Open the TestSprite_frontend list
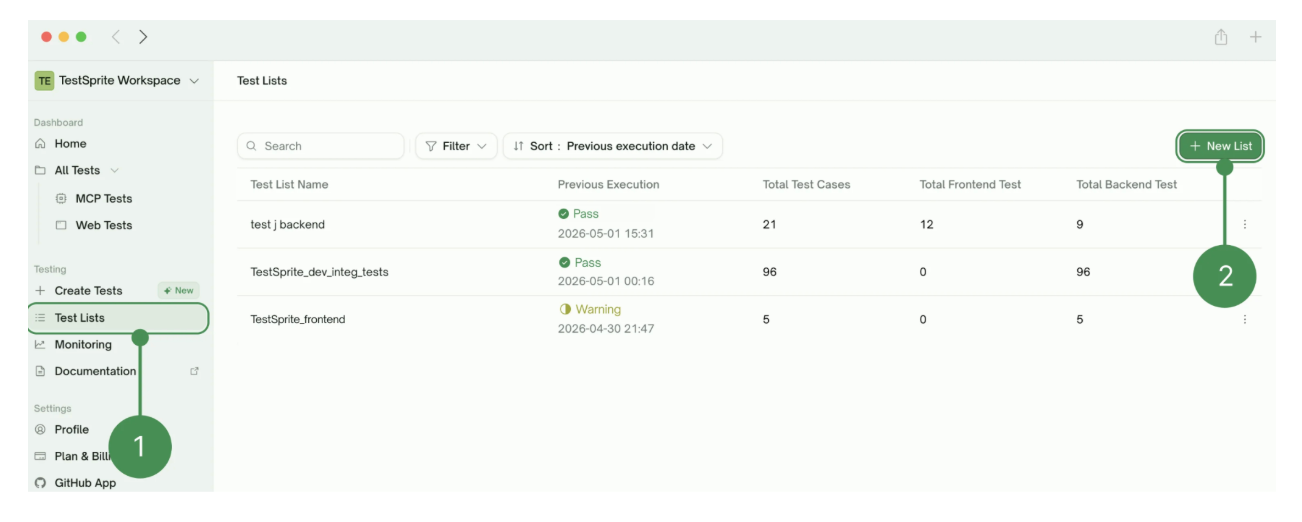This screenshot has height=522, width=1302. [298, 320]
